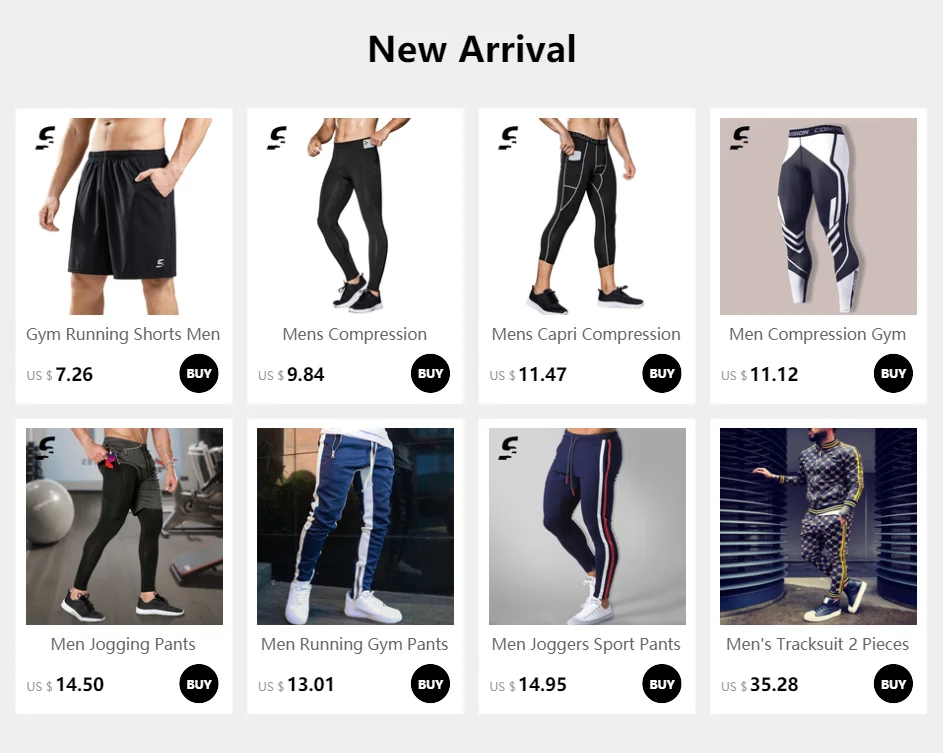Click BUY for Men Compression Gym leggings
The width and height of the screenshot is (943, 753).
coord(893,373)
